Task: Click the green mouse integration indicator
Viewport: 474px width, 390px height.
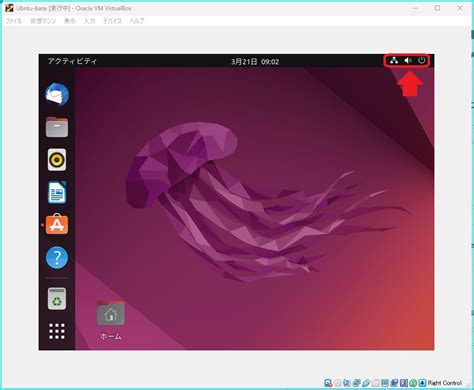Action: coord(413,383)
